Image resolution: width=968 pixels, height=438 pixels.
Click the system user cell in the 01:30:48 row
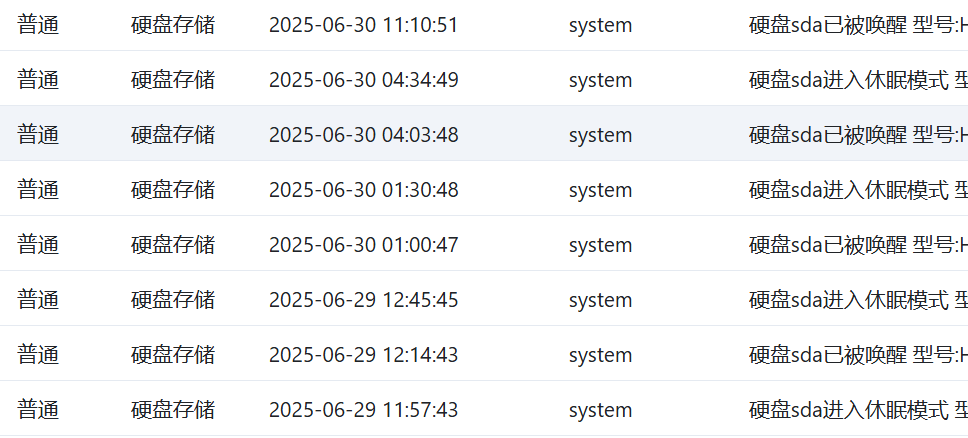point(600,190)
